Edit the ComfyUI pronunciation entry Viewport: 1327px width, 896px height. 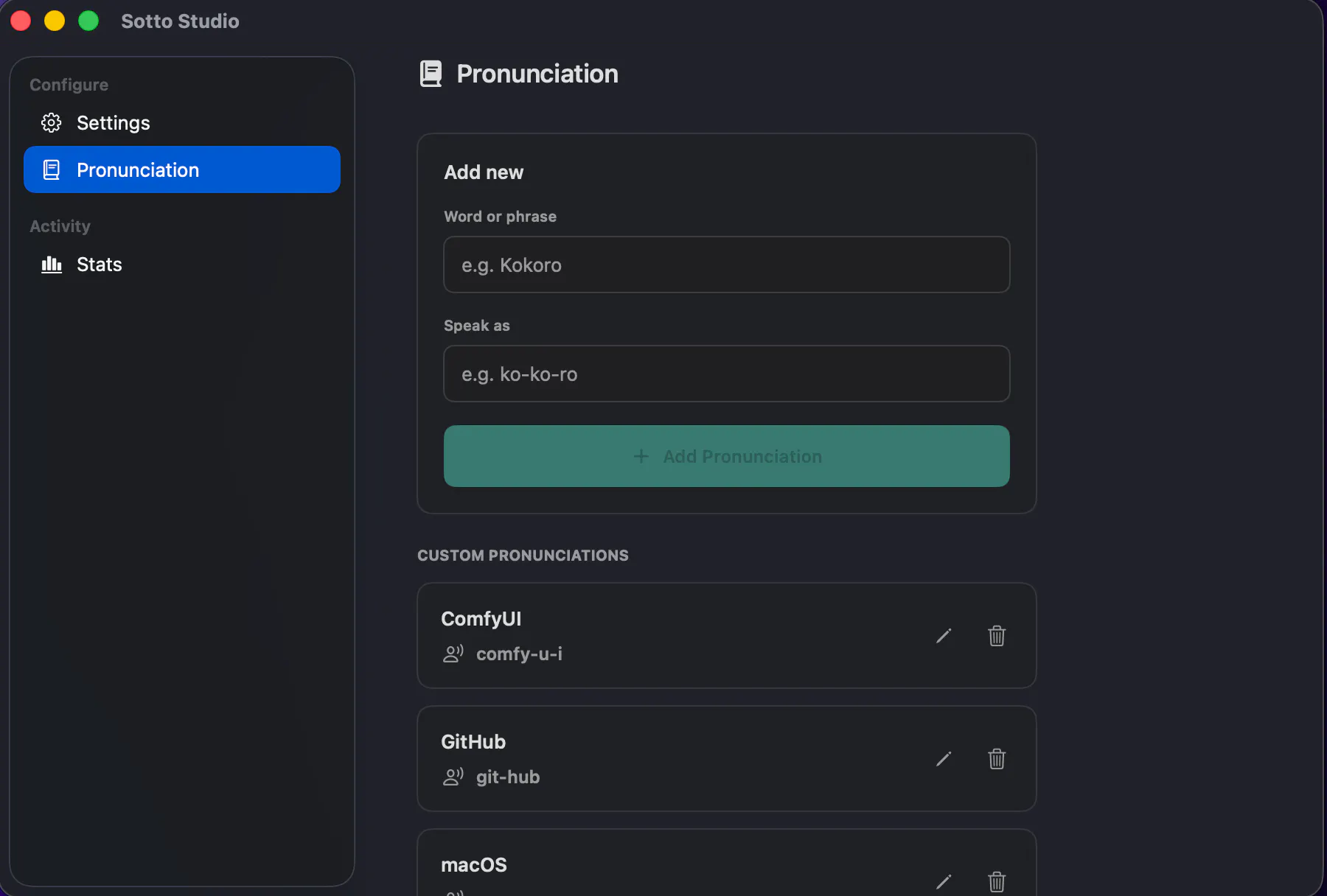click(x=944, y=636)
